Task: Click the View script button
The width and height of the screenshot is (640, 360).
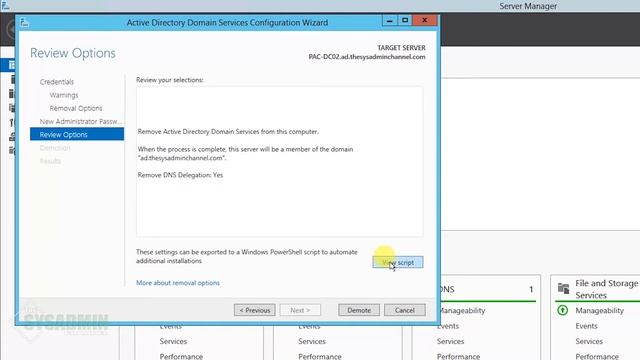Action: click(x=398, y=262)
